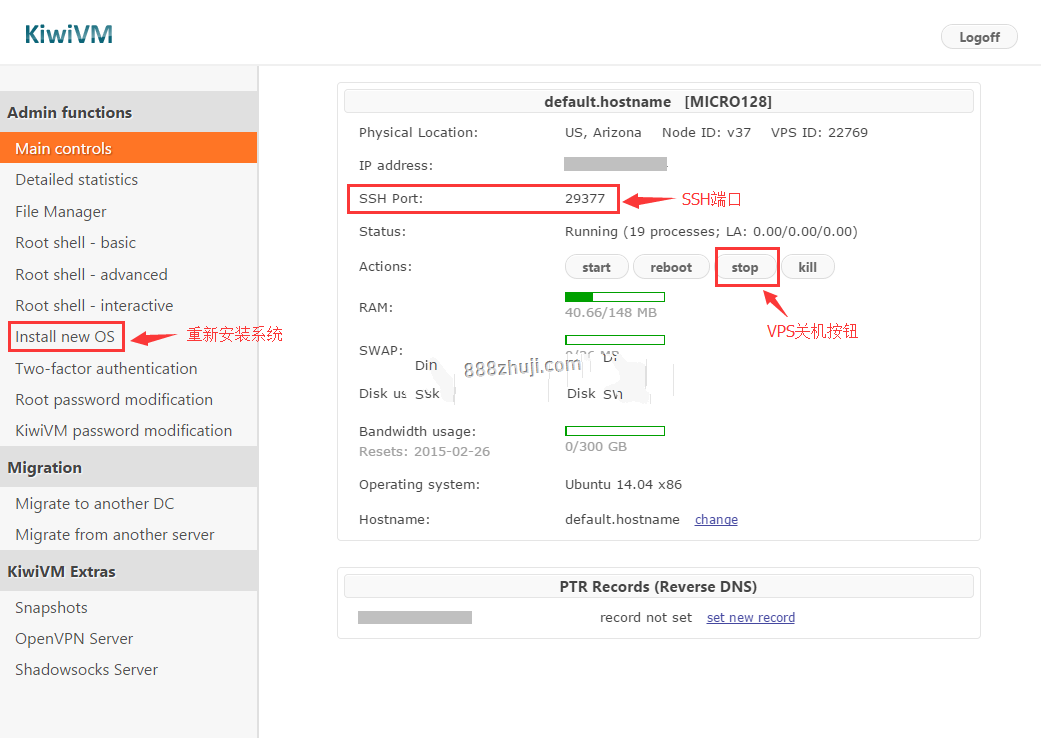Open Shadowsocks Server settings
The width and height of the screenshot is (1041, 738).
point(87,670)
